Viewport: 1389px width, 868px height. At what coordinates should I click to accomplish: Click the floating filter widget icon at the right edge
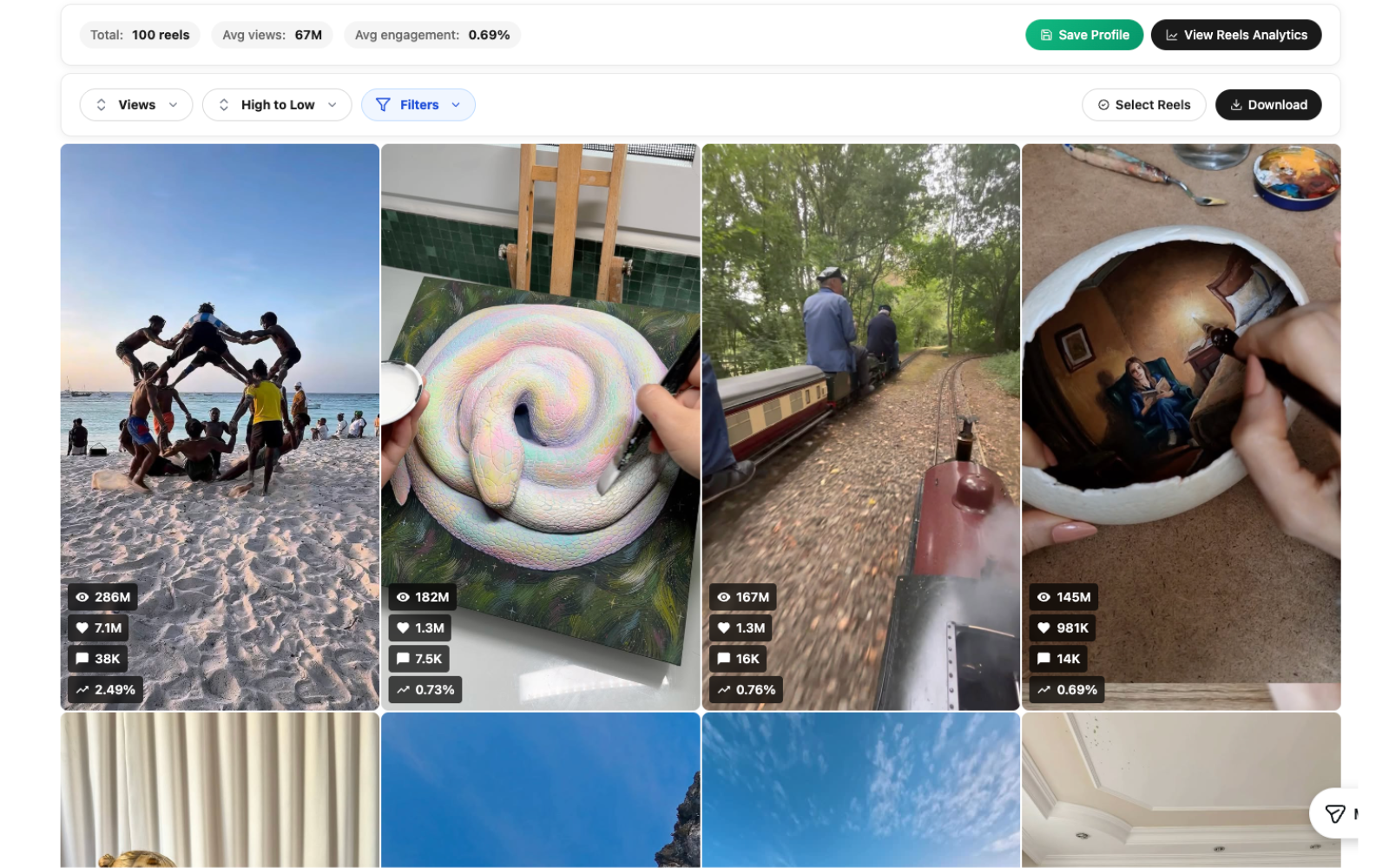click(x=1335, y=813)
